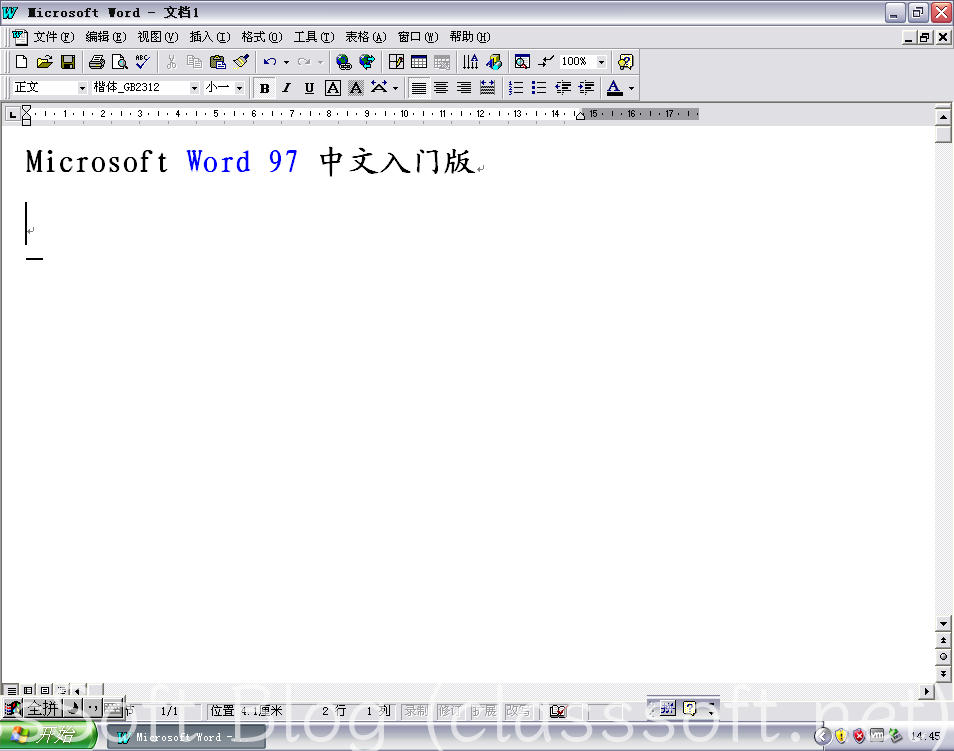Viewport: 954px width, 751px height.
Task: Open the 表格 menu
Action: tap(365, 37)
